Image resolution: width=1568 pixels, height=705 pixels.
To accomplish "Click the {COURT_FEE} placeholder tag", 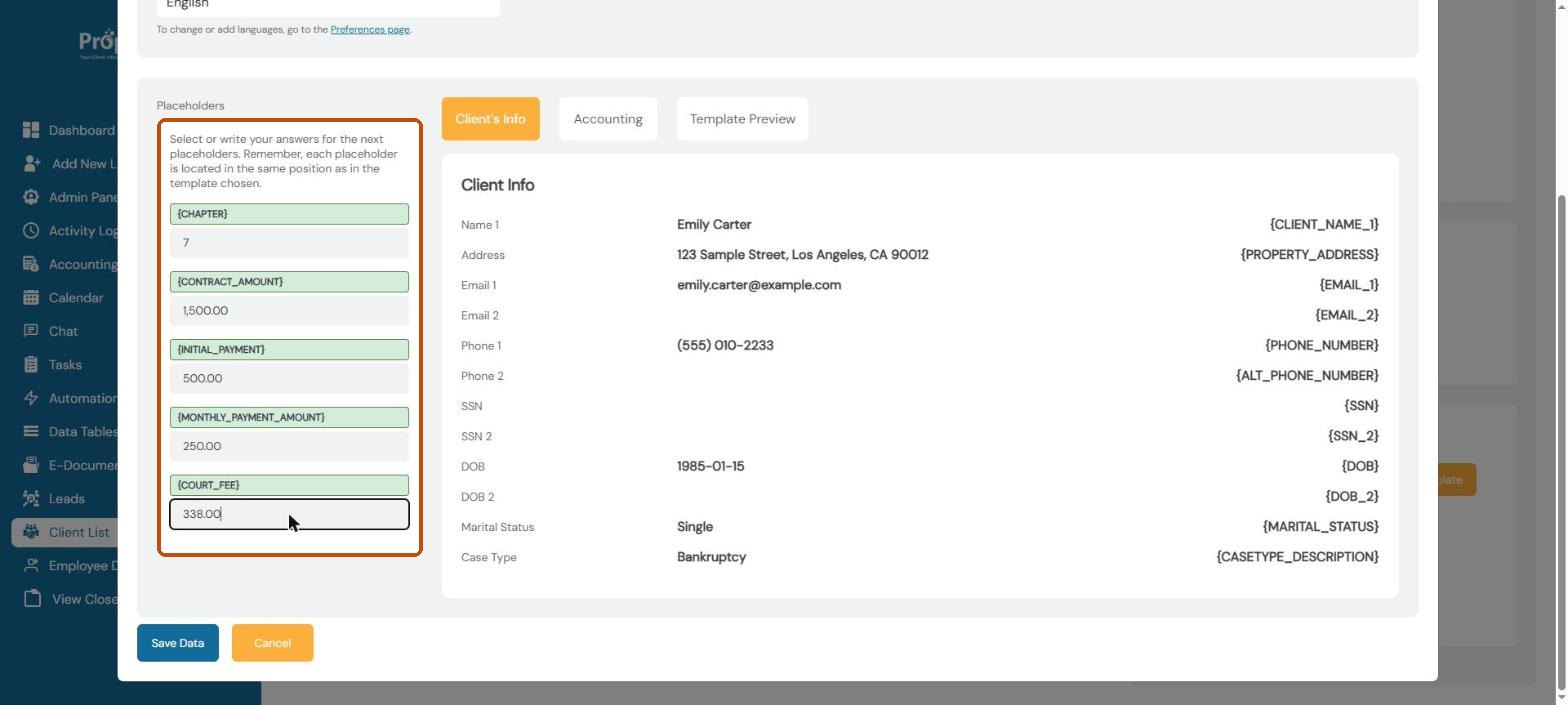I will click(x=289, y=485).
